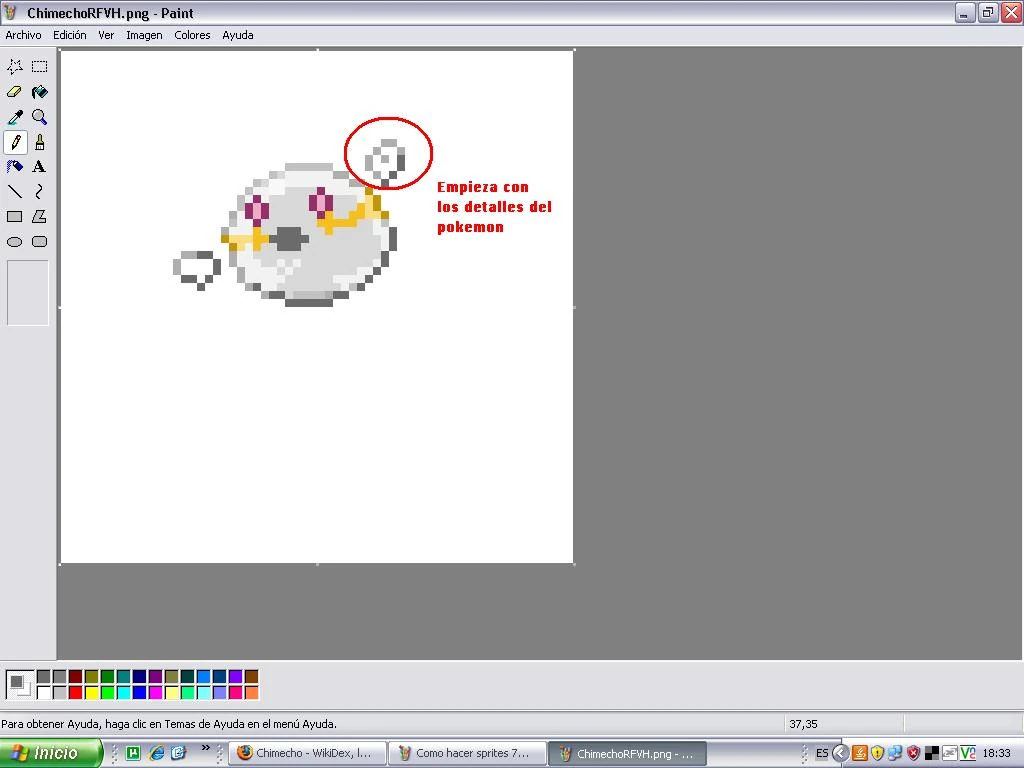Launch Internet Explorer from Quick Launch
The width and height of the screenshot is (1024, 768).
[157, 753]
